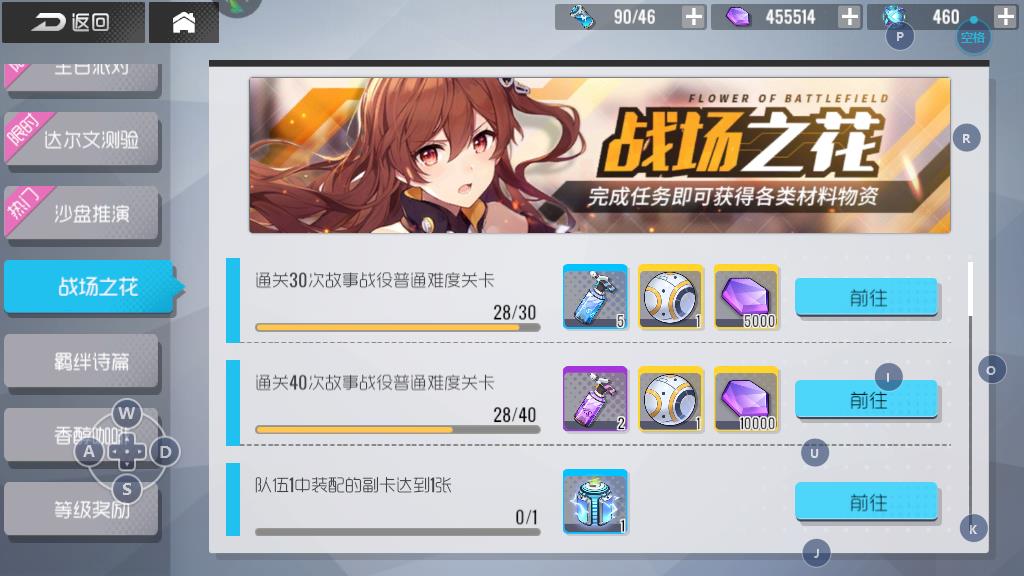Add crystals with plus beside 455514
This screenshot has width=1024, height=576.
tap(849, 17)
